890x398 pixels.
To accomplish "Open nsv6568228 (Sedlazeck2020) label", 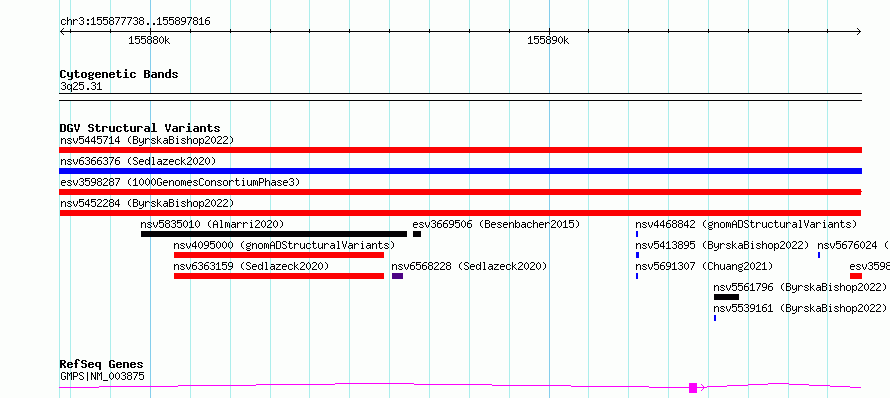I will point(469,266).
